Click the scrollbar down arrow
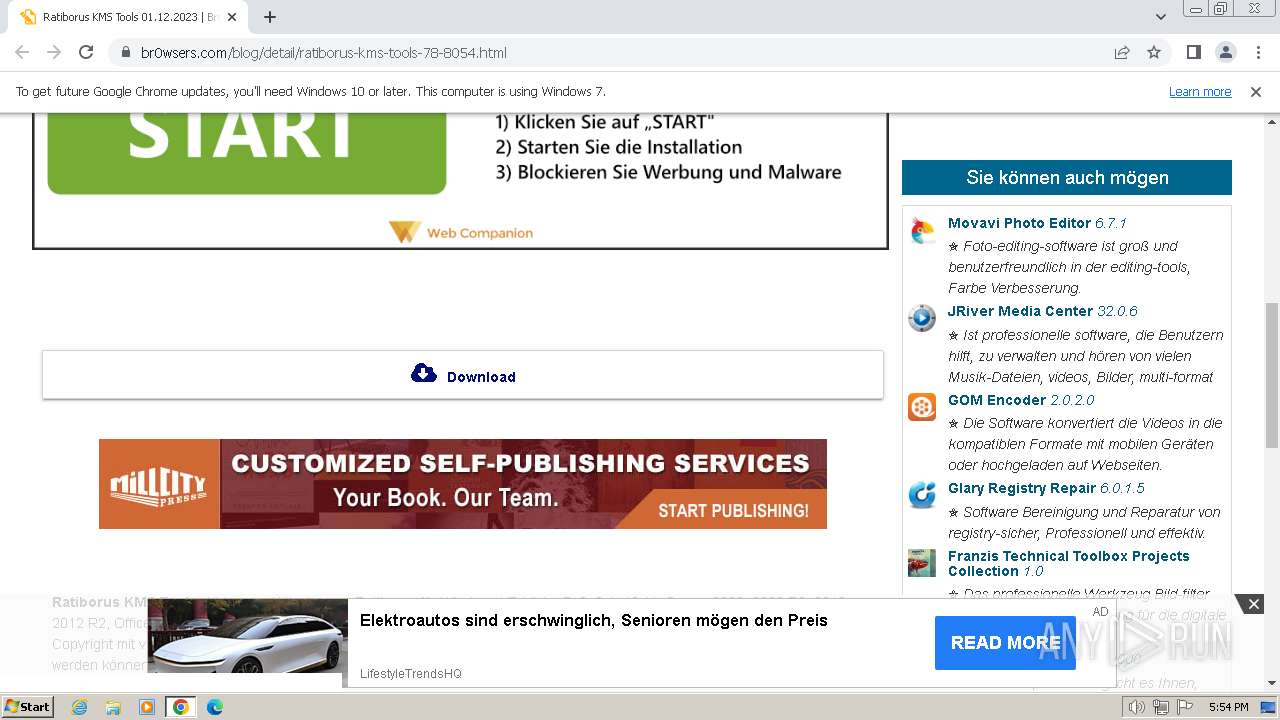The image size is (1280, 720). [x=1272, y=683]
